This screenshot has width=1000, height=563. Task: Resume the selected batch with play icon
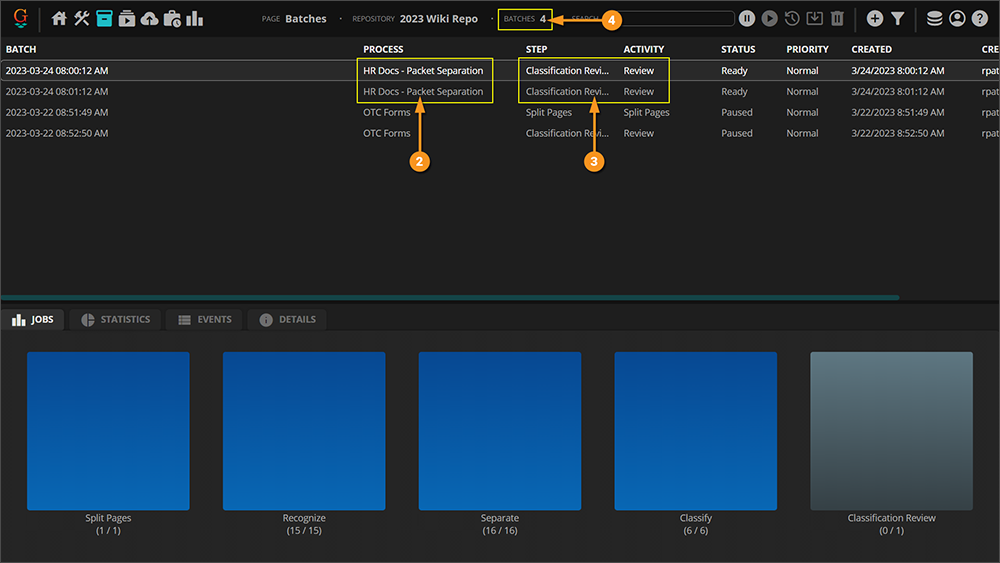coord(770,18)
